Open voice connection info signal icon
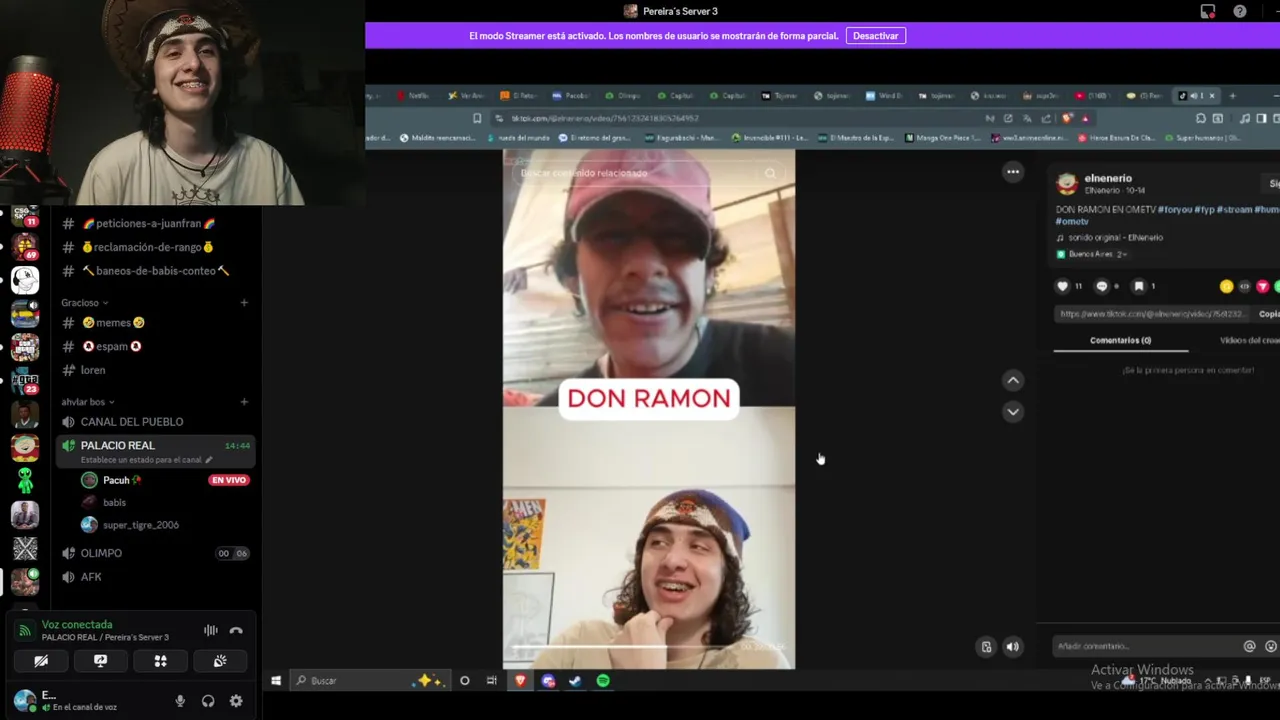The image size is (1280, 720). point(25,631)
